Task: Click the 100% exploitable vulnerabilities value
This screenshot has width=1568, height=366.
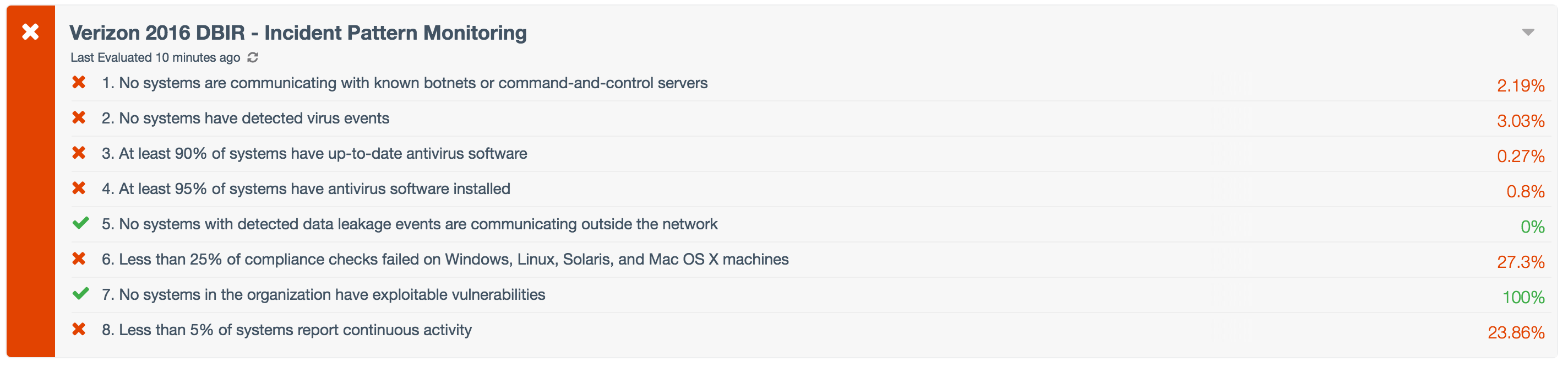Action: click(x=1523, y=297)
